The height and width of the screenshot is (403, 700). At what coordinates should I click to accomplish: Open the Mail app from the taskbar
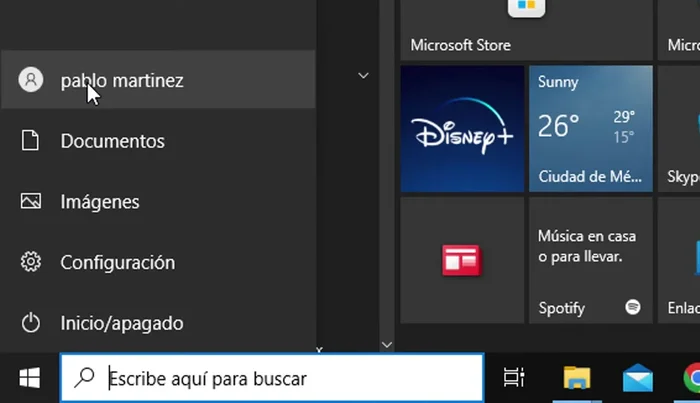[638, 378]
